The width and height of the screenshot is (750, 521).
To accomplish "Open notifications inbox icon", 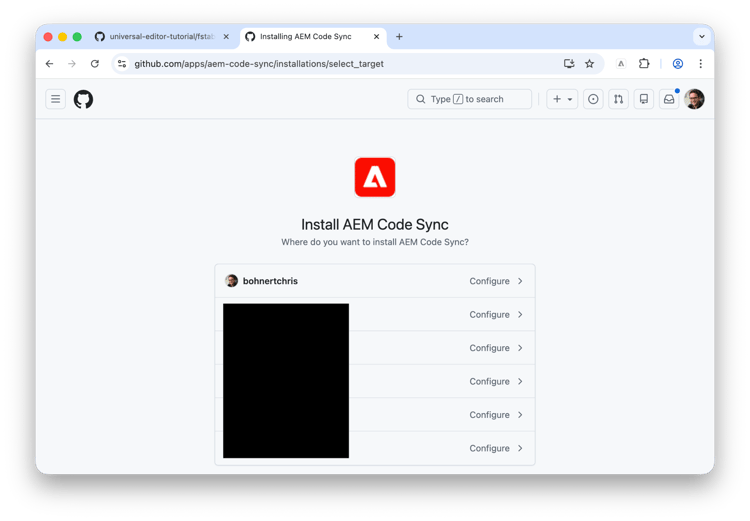I will coord(669,99).
